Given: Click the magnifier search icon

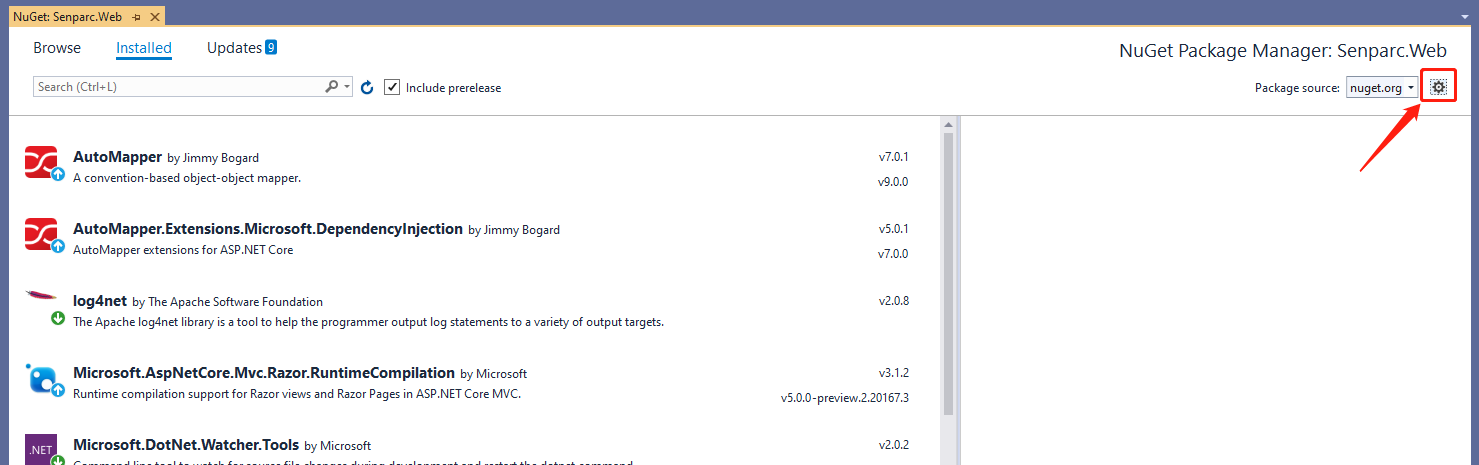Looking at the screenshot, I should tap(332, 87).
